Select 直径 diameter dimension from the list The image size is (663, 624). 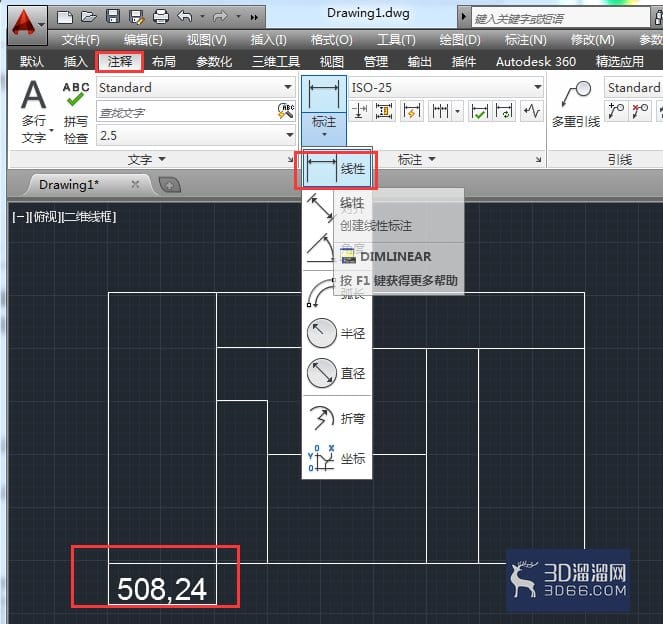(x=337, y=373)
